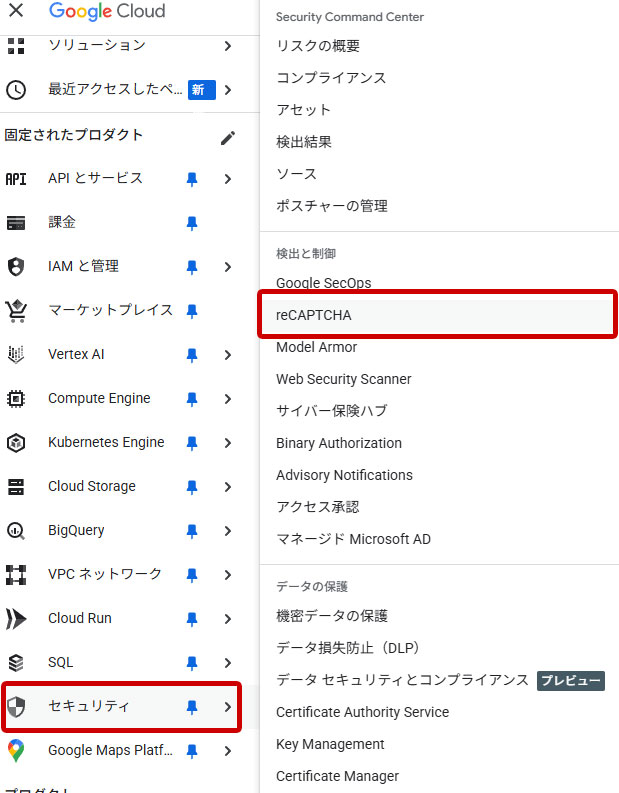619x793 pixels.
Task: Expand Vertex AI submenu arrow
Action: (228, 355)
